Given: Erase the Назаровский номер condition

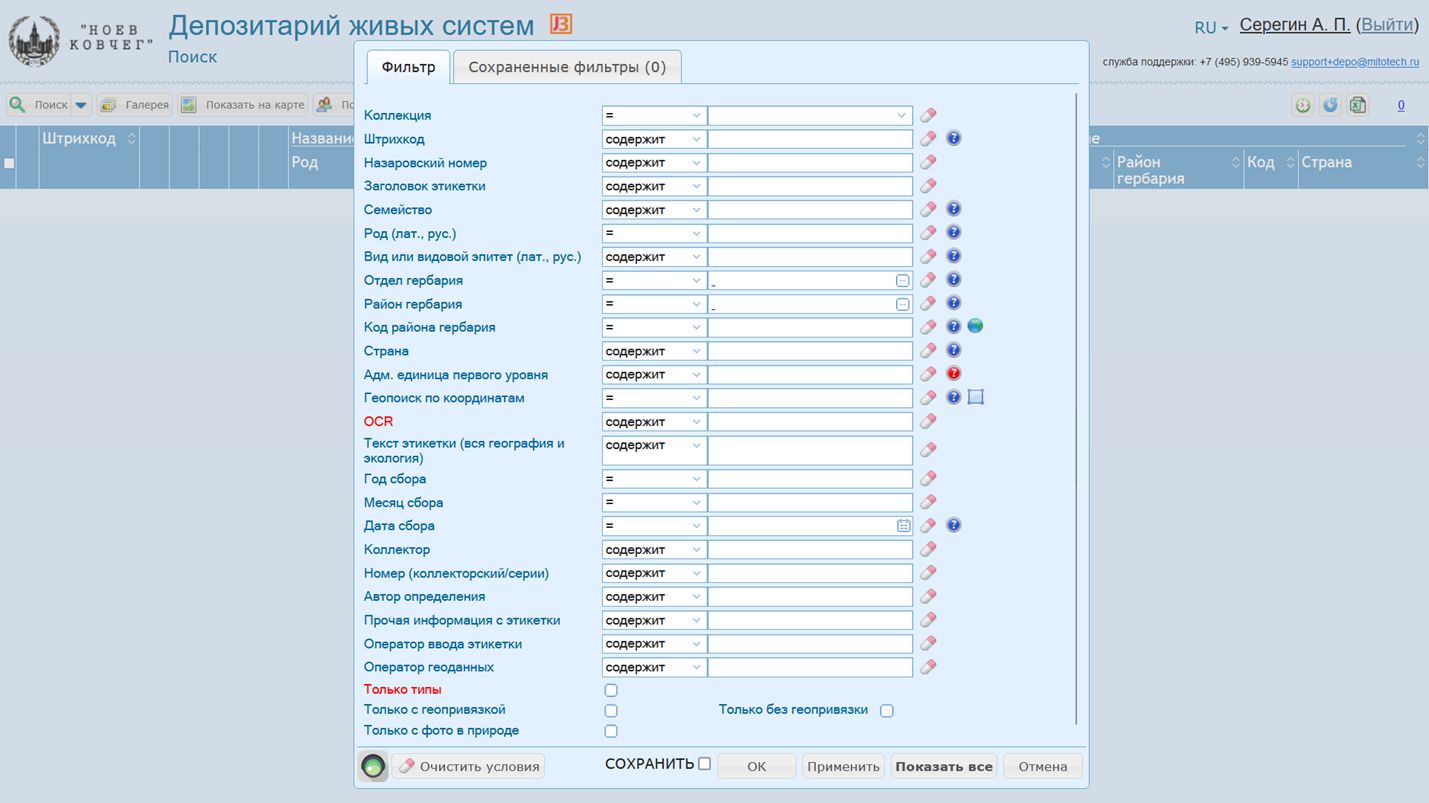Looking at the screenshot, I should coord(928,163).
